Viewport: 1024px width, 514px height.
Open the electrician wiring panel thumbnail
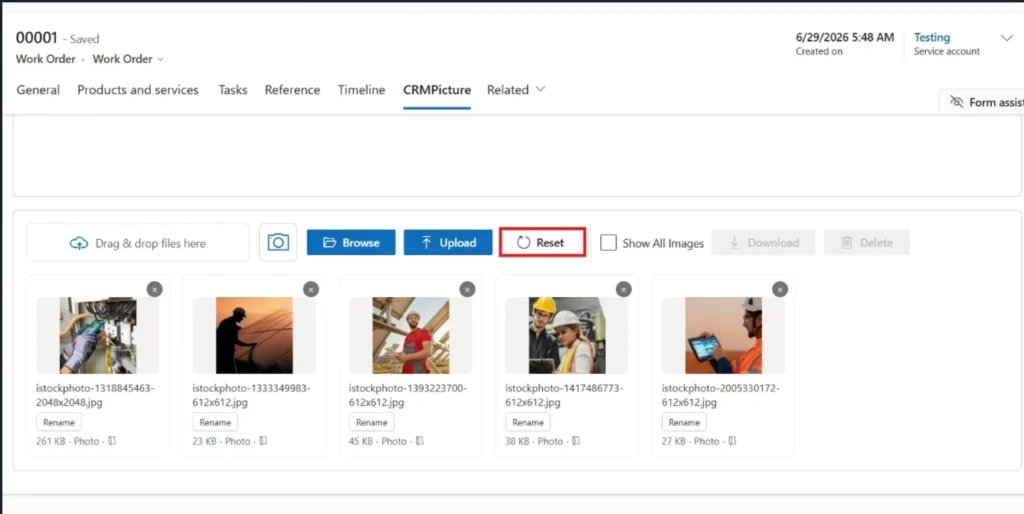98,336
